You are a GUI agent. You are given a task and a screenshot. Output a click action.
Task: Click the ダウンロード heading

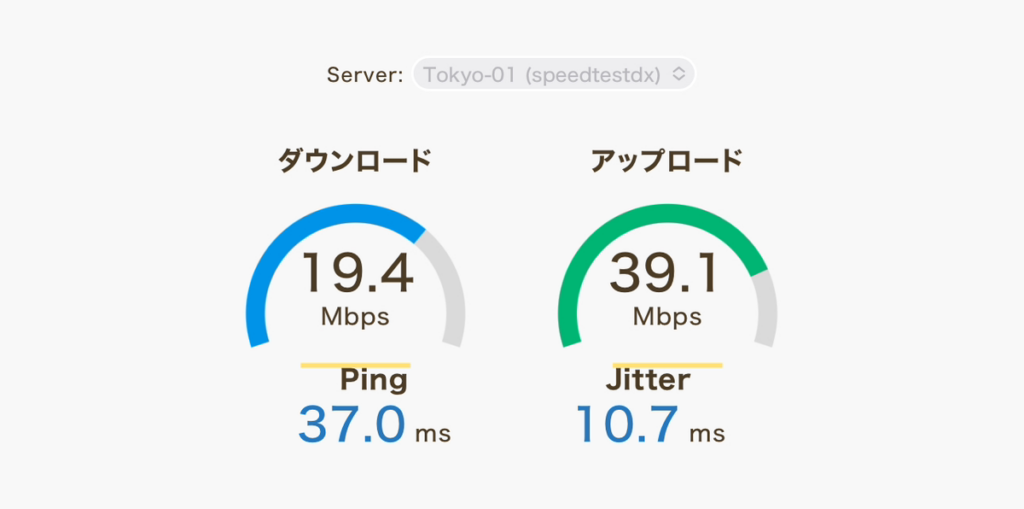pos(355,161)
